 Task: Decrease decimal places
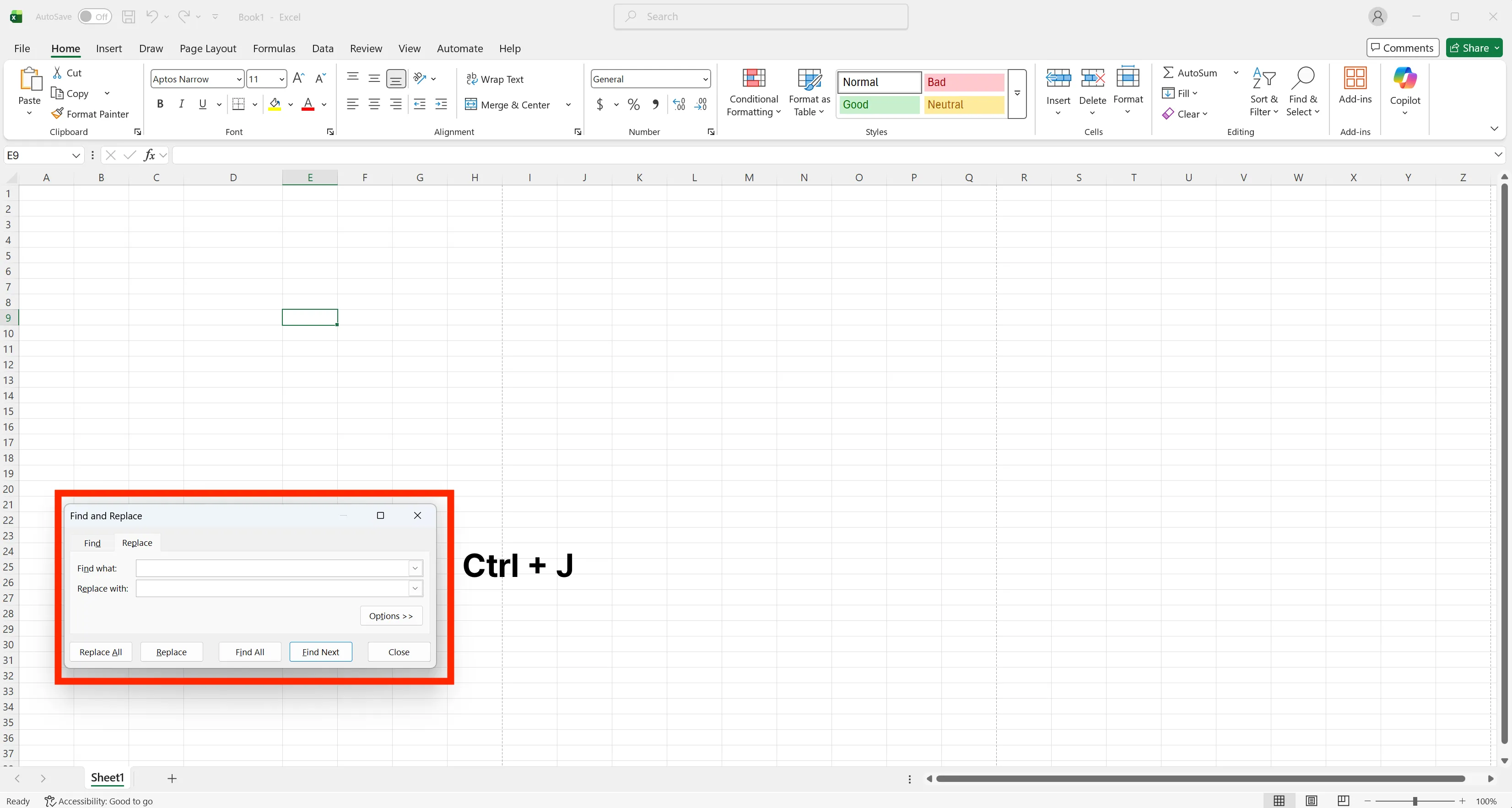[x=702, y=104]
